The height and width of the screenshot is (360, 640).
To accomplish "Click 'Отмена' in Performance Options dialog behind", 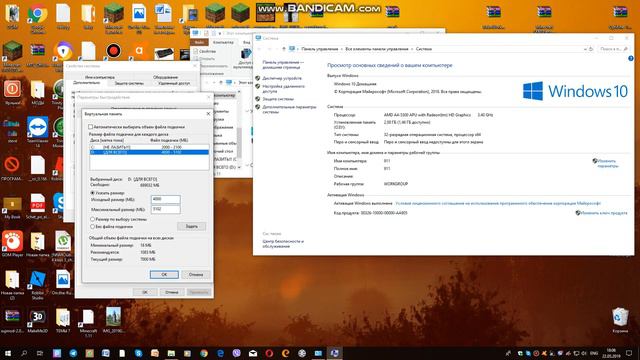I will pyautogui.click(x=172, y=292).
